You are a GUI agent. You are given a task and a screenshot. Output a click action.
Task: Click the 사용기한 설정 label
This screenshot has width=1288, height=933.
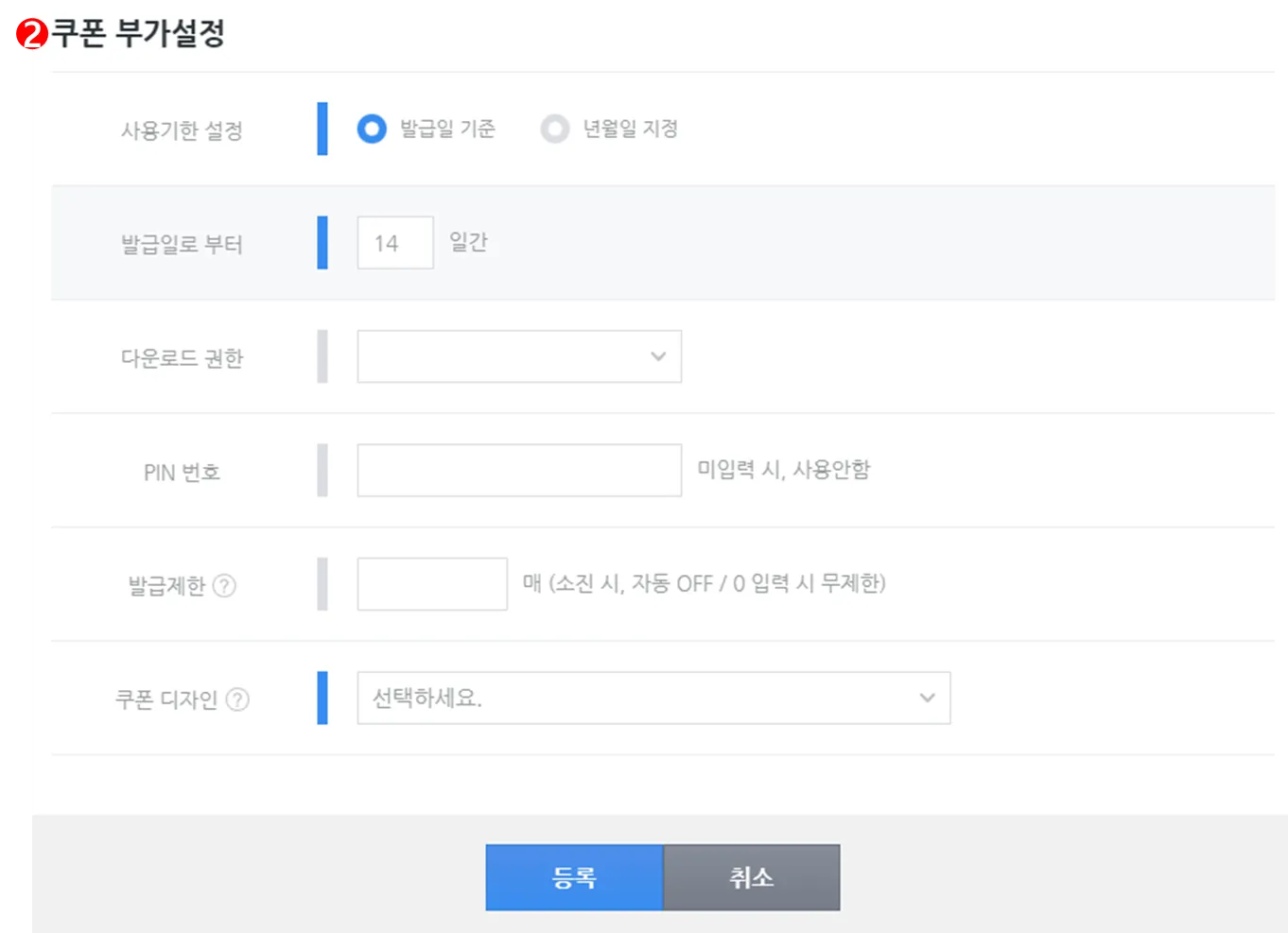tap(182, 130)
